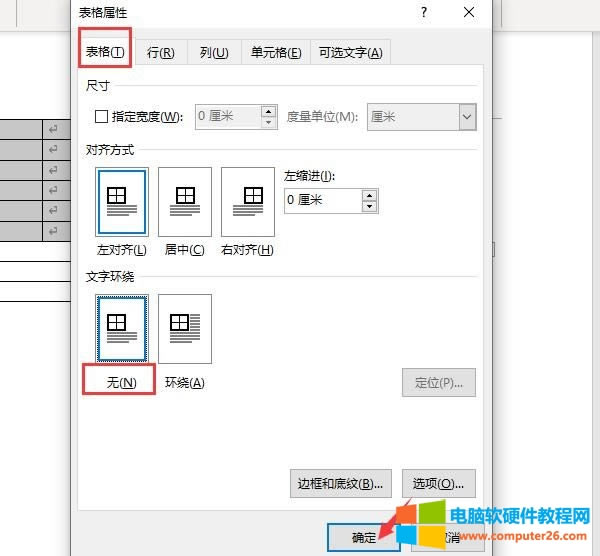The height and width of the screenshot is (556, 600).
Task: Open the measure unit (度量单位) dropdown
Action: pyautogui.click(x=467, y=117)
